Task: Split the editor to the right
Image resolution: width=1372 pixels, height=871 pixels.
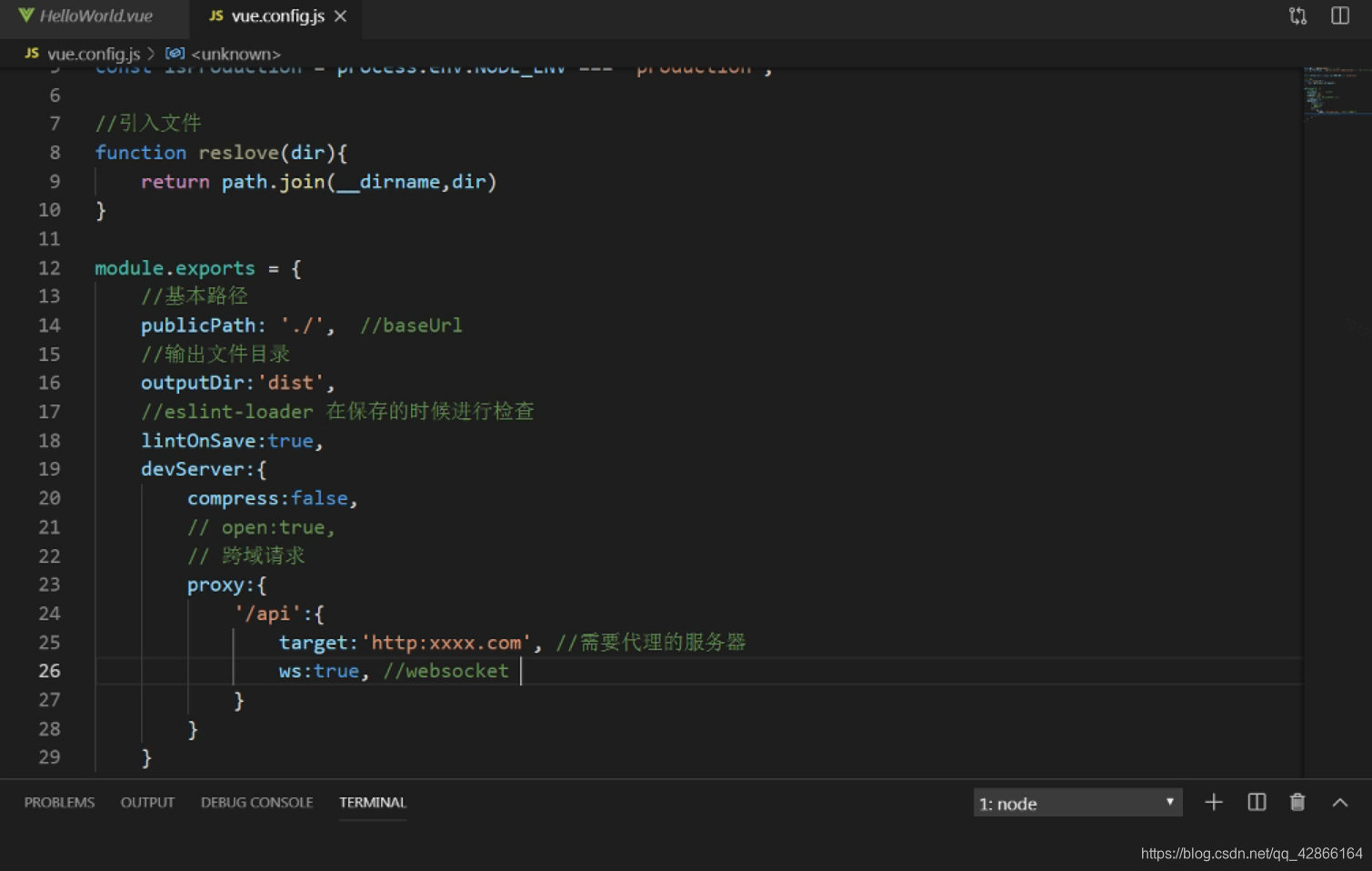Action: 1340,16
